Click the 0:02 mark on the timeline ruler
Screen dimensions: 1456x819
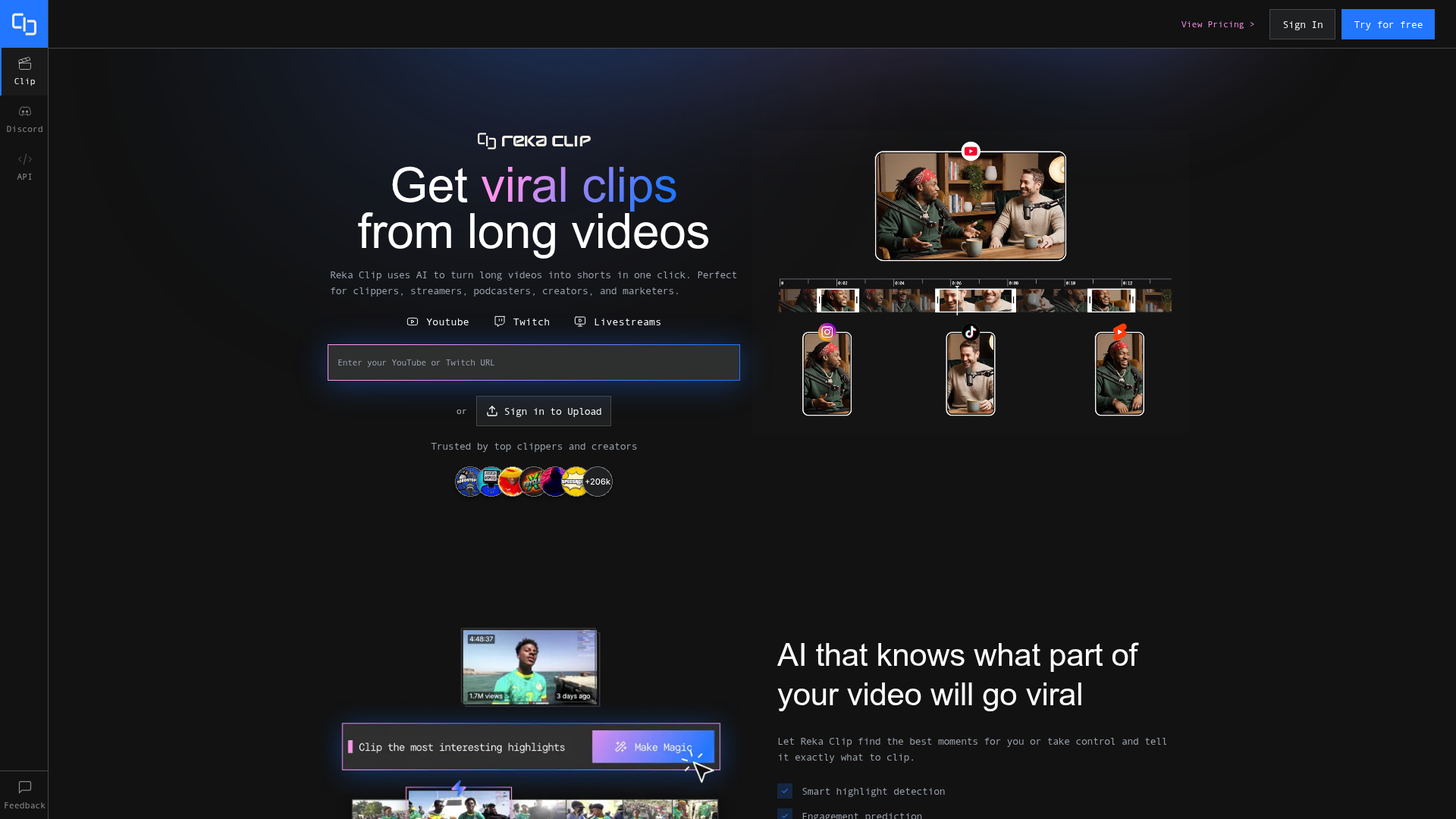[843, 283]
